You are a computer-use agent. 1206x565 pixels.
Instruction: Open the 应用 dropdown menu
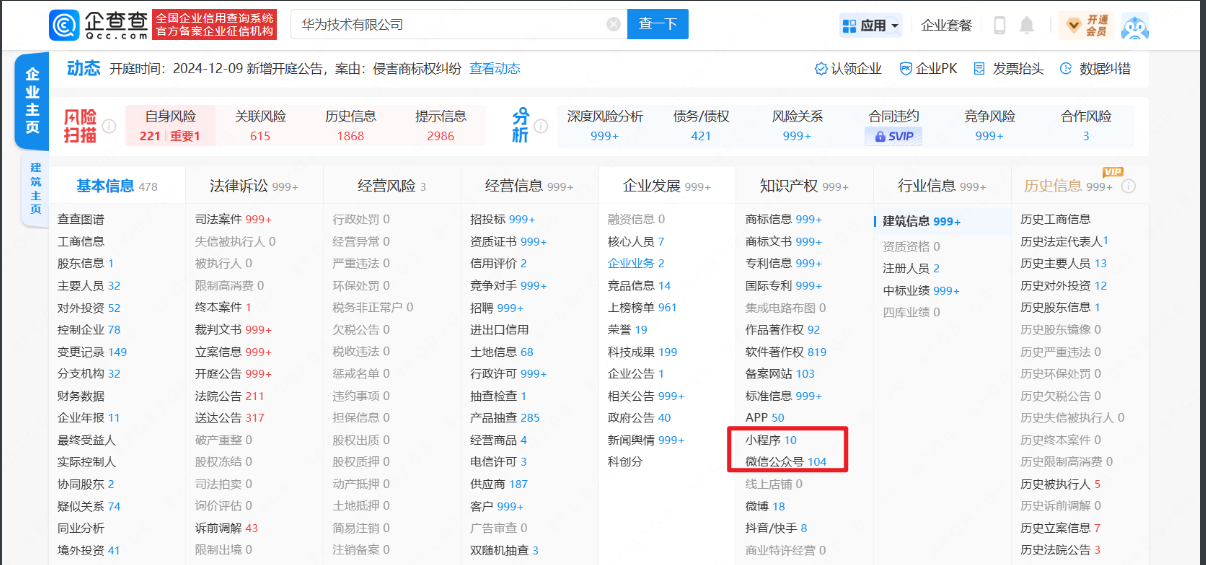[x=870, y=26]
